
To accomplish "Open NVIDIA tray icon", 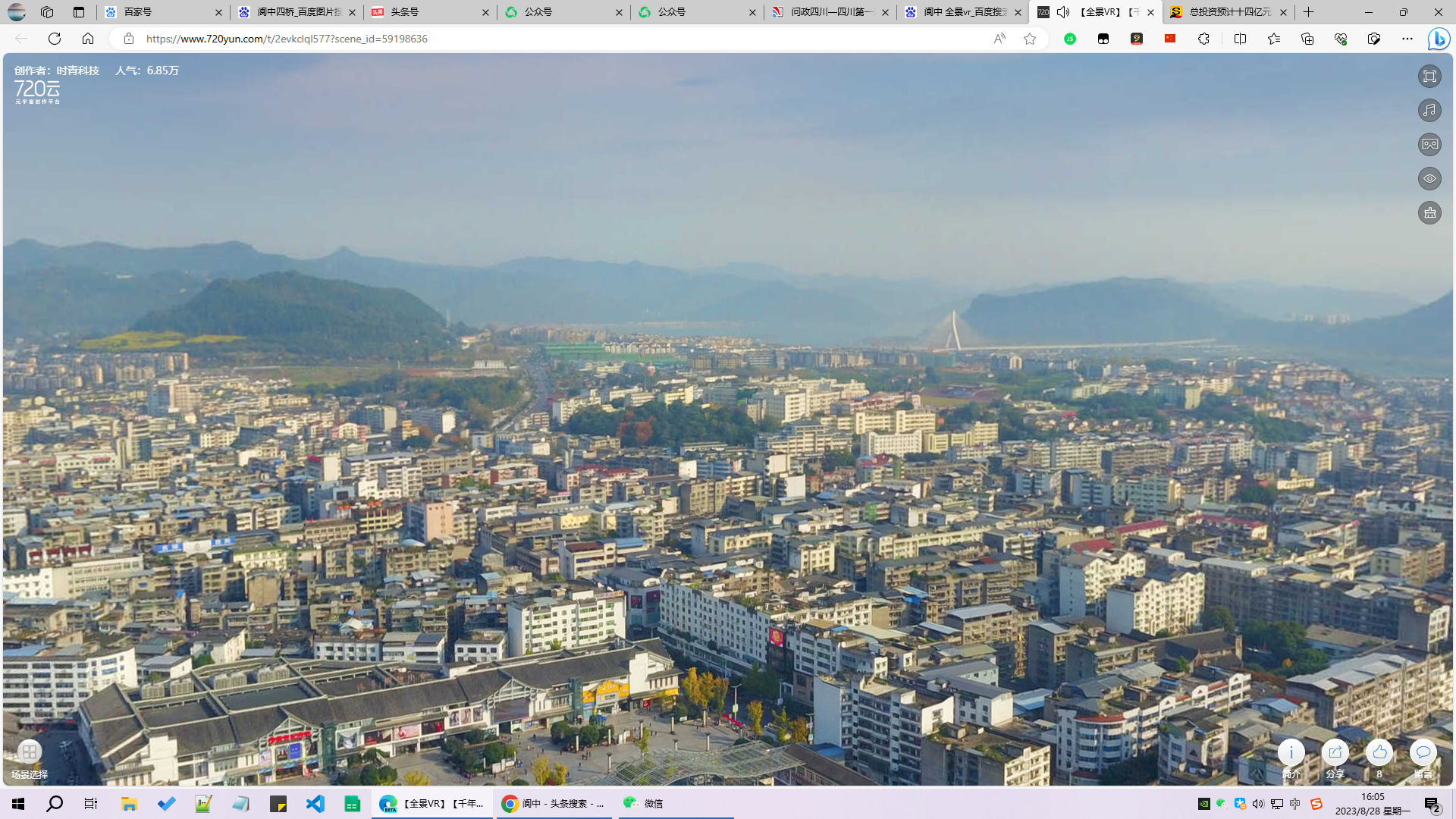I will (x=1203, y=804).
